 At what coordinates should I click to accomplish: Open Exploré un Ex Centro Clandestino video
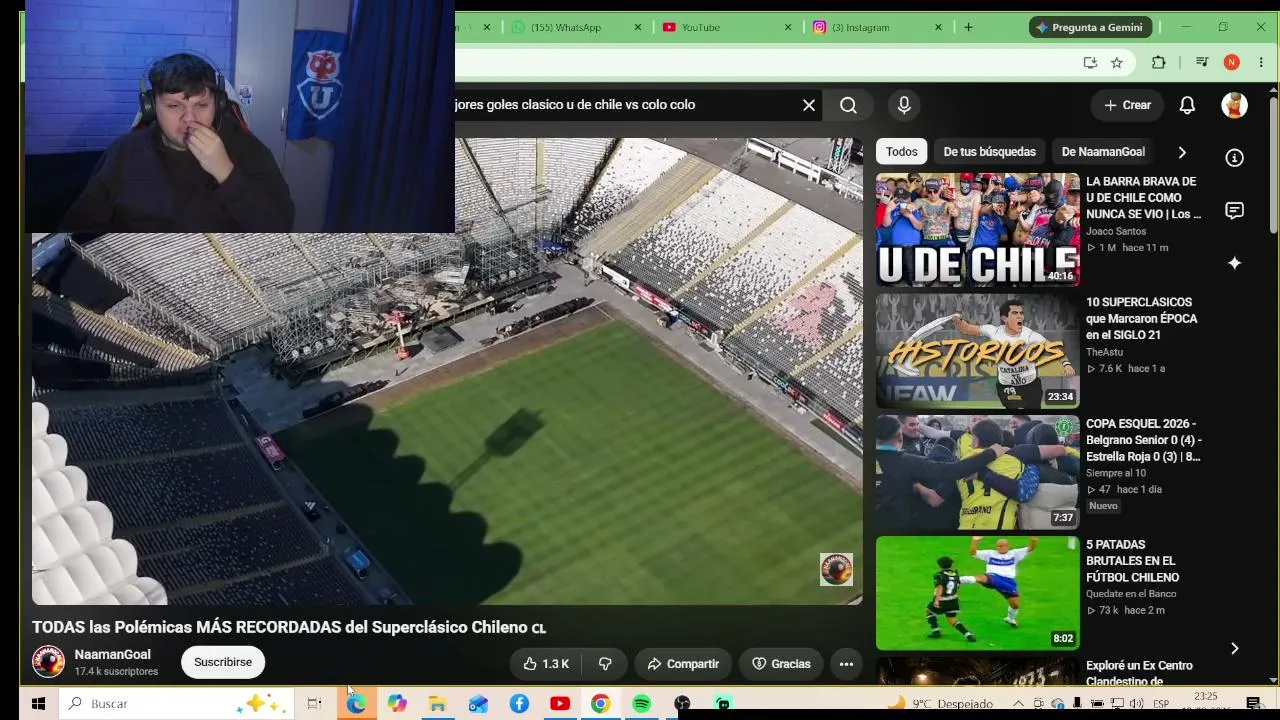point(1139,673)
